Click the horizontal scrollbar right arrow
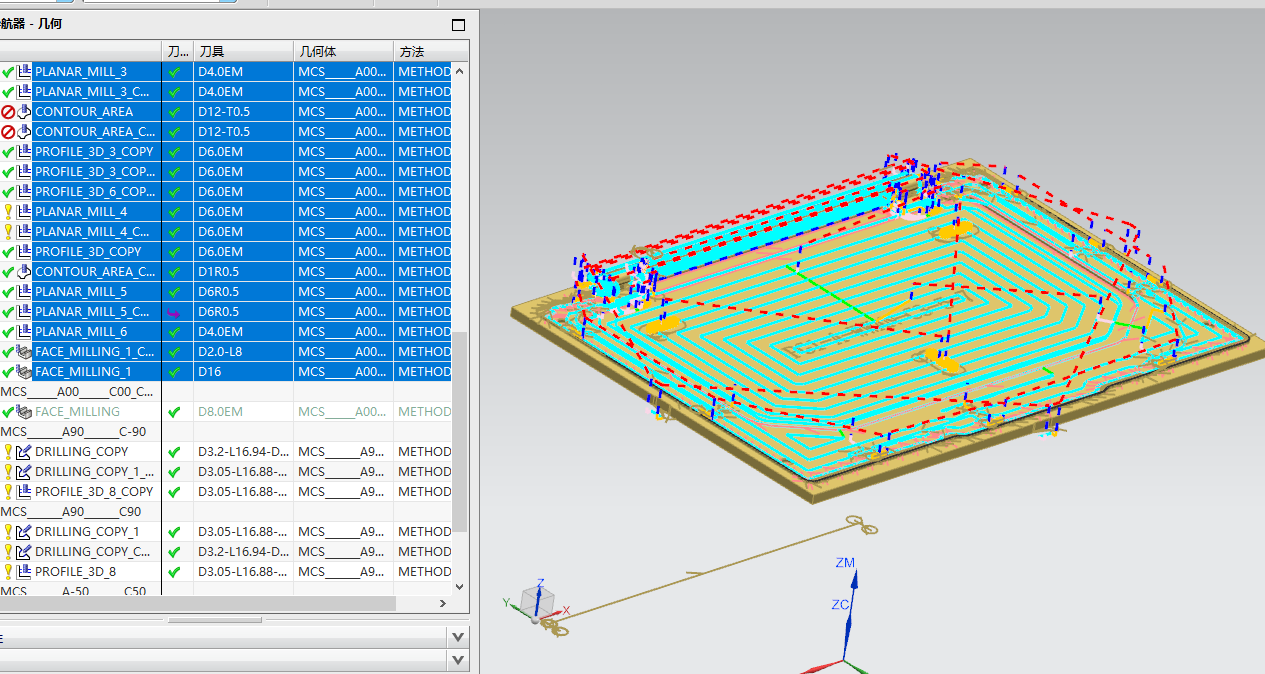This screenshot has width=1265, height=674. [443, 604]
